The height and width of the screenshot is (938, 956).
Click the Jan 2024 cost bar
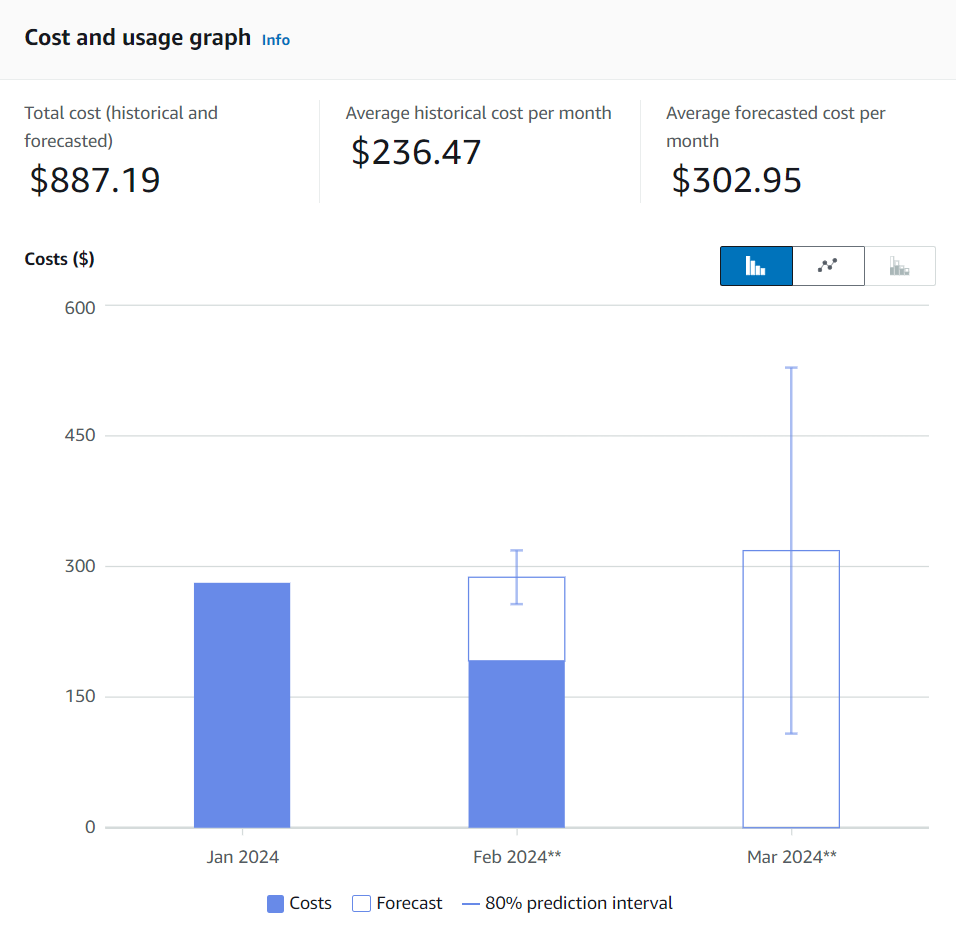pos(242,705)
